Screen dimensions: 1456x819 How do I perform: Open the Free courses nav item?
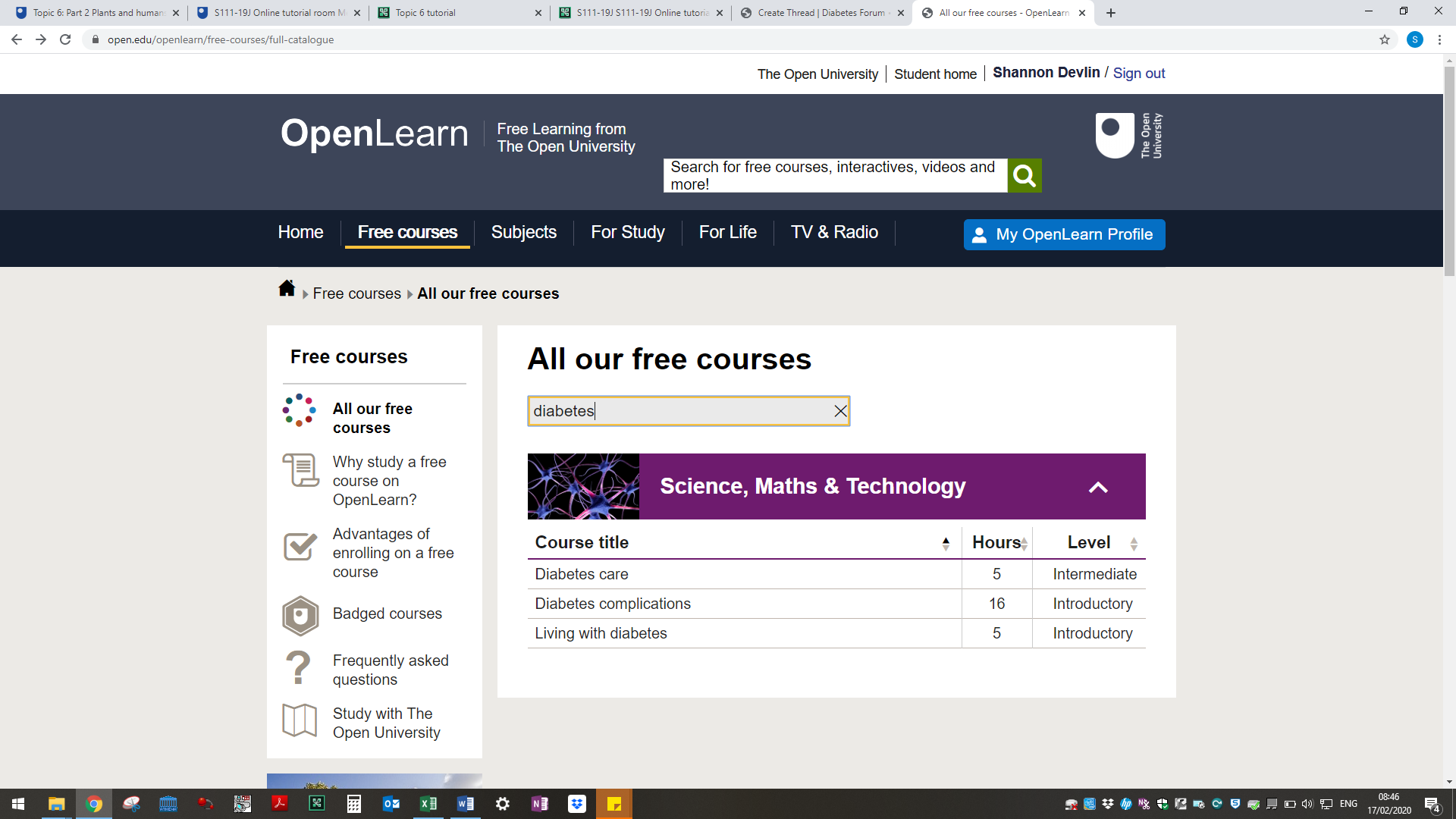(407, 233)
